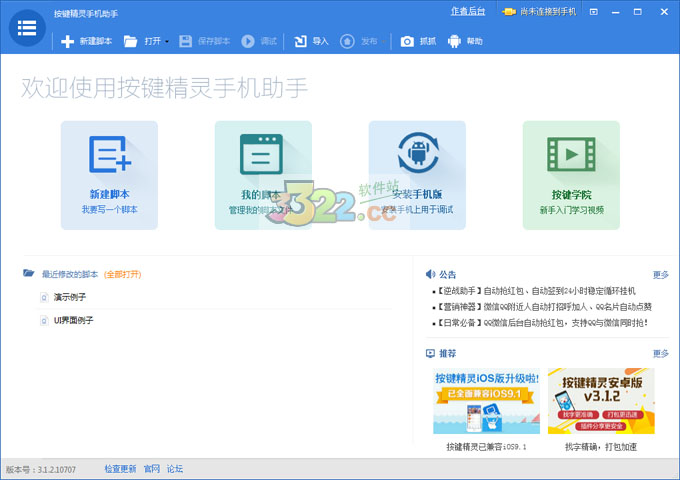Open the UI界面例子 recent script
680x480 pixels.
(x=74, y=321)
